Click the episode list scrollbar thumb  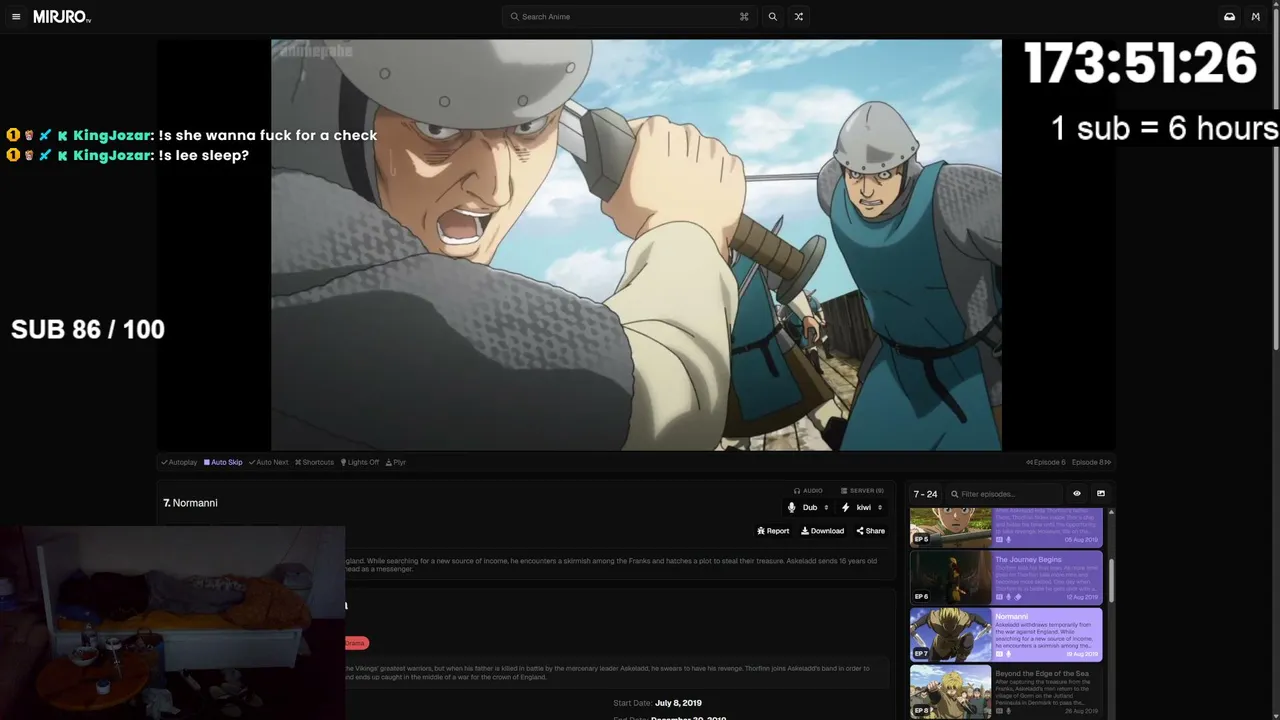pyautogui.click(x=1111, y=580)
